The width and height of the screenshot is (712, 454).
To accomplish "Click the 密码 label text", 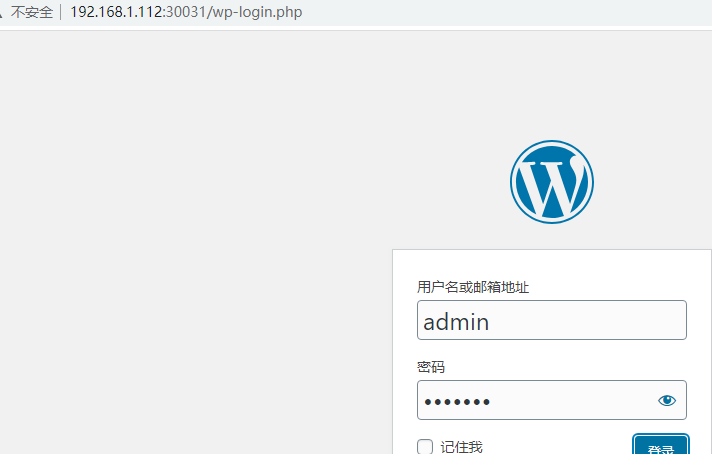I will pyautogui.click(x=431, y=367).
